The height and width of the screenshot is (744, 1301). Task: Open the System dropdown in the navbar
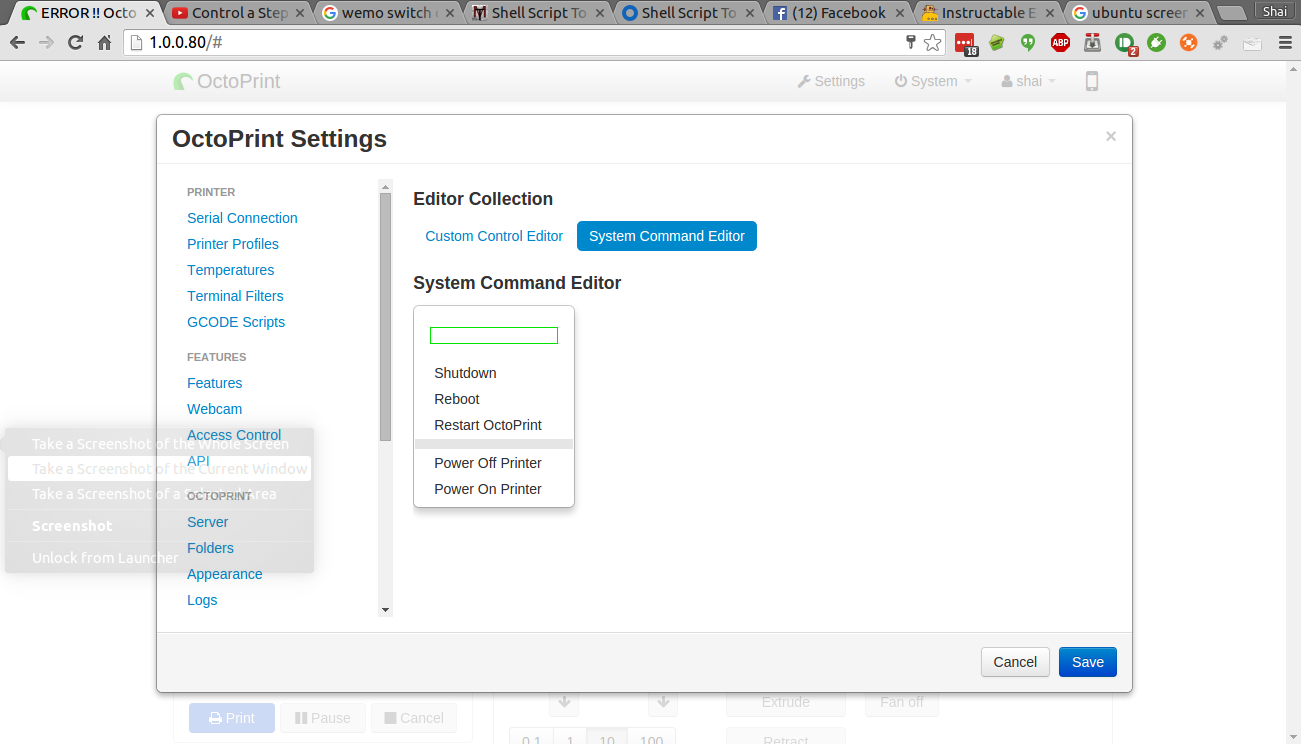(933, 81)
